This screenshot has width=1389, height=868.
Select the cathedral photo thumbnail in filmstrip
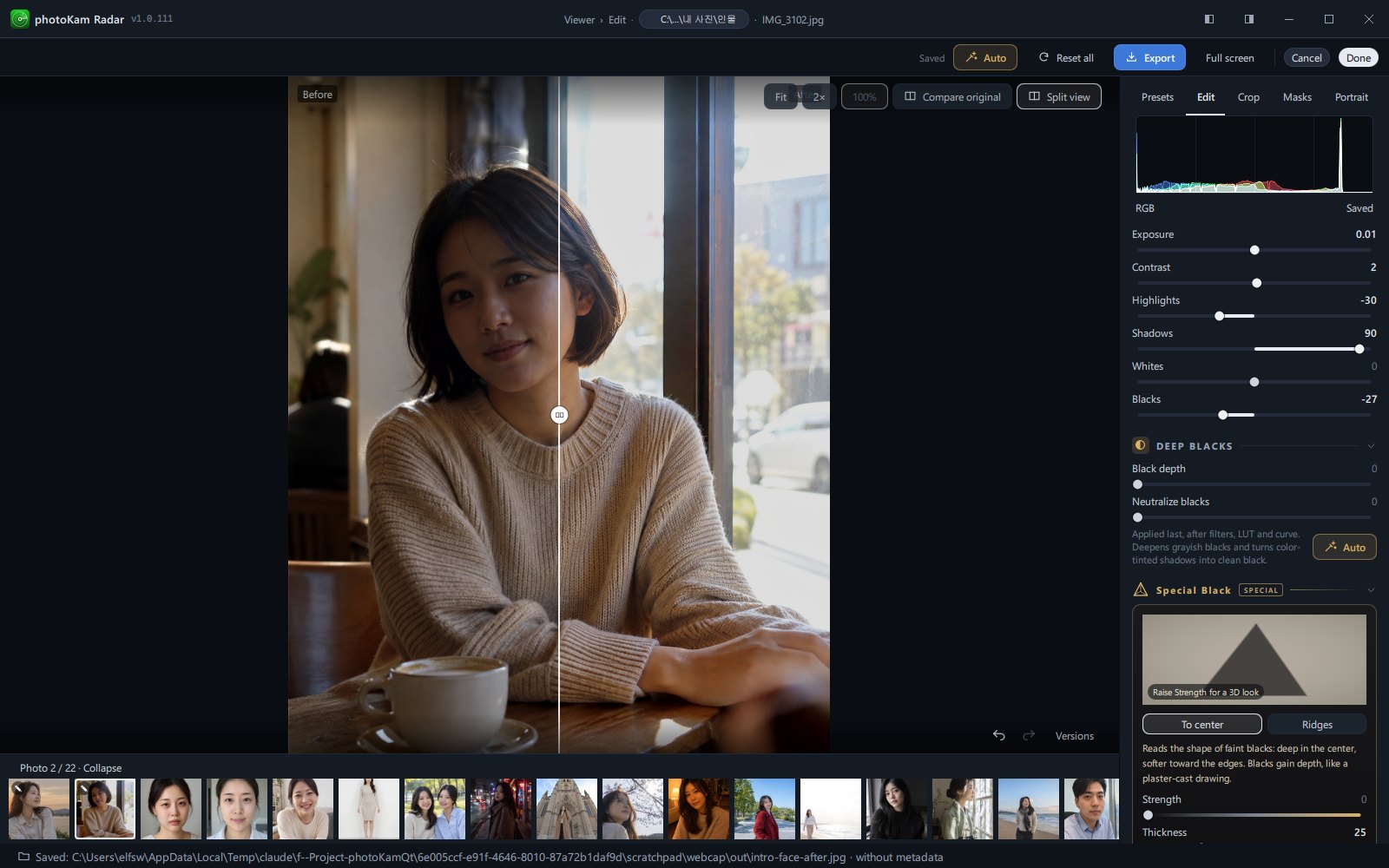567,809
